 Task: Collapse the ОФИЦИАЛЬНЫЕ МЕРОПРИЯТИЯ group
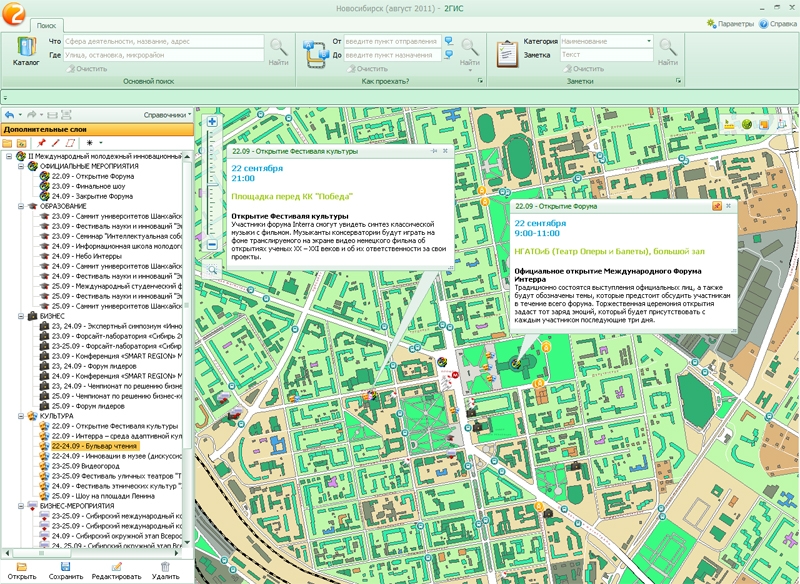tap(21, 166)
